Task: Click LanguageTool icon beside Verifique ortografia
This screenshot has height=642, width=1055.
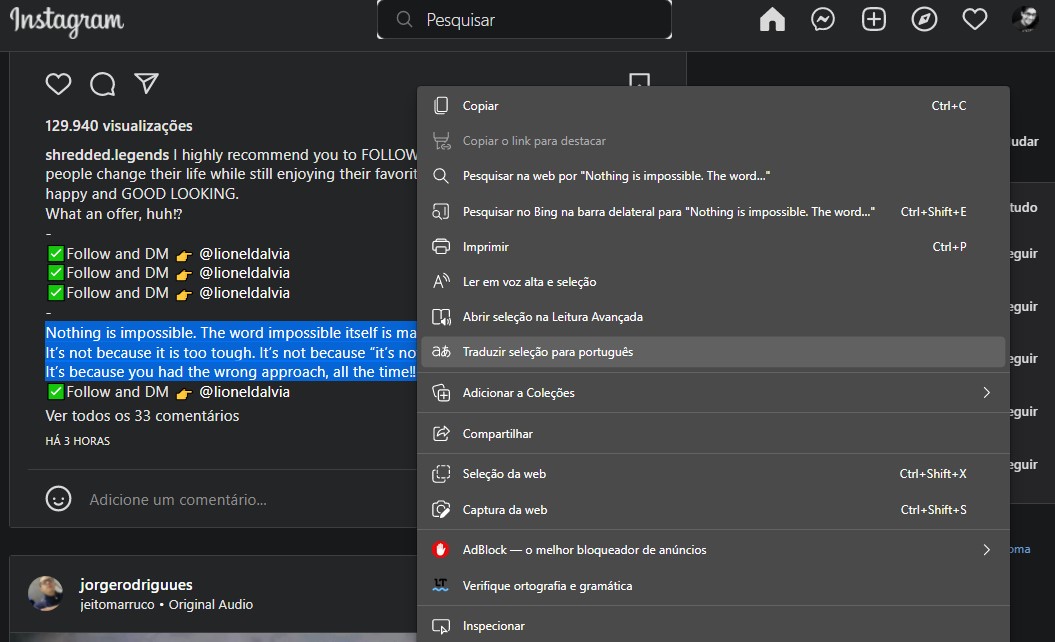Action: click(441, 585)
